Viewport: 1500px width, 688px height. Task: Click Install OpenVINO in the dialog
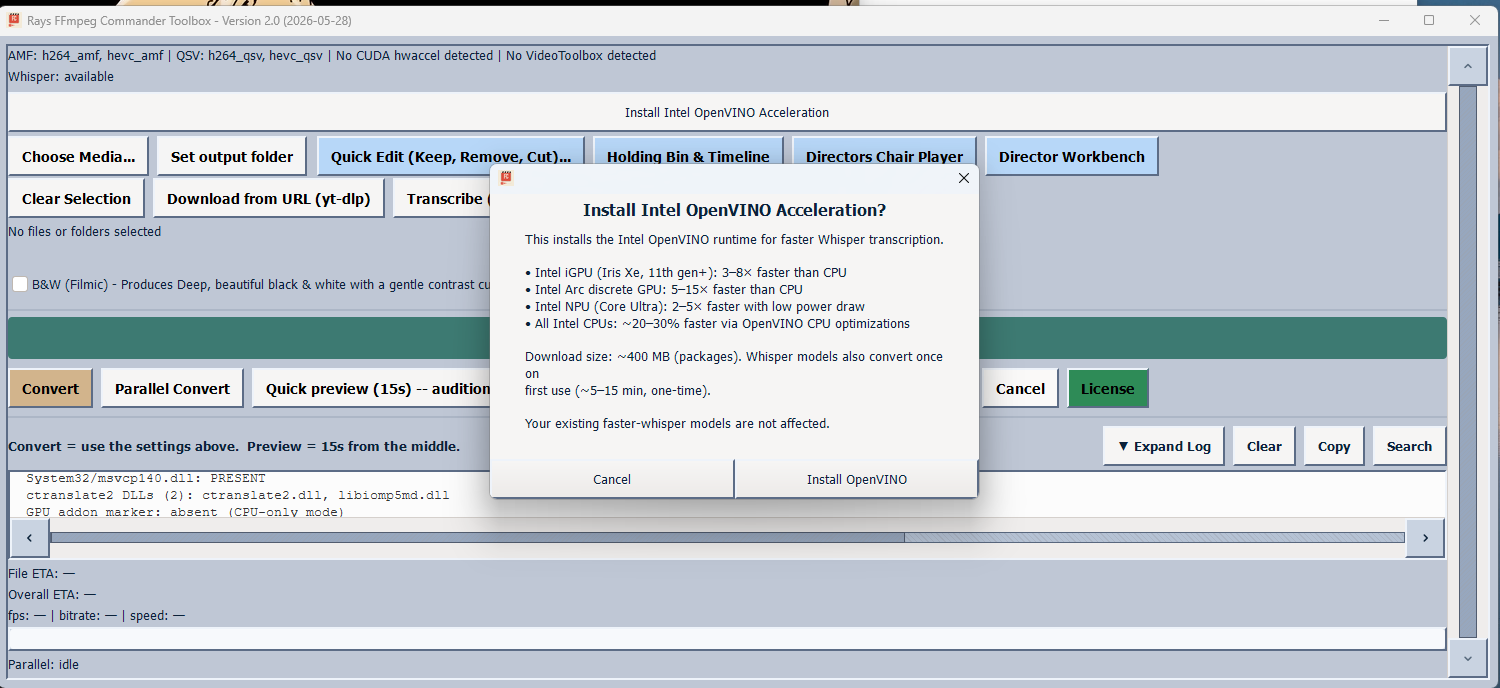click(x=856, y=479)
